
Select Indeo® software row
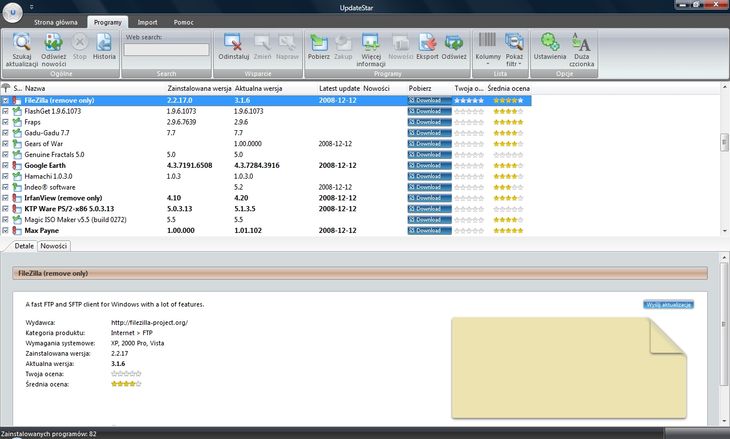tap(265, 187)
